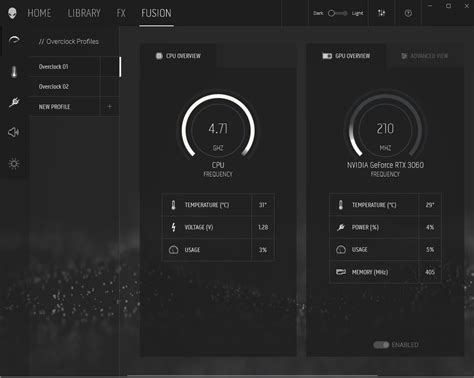Click the GPU temperature value 29°
The height and width of the screenshot is (378, 474).
click(430, 205)
